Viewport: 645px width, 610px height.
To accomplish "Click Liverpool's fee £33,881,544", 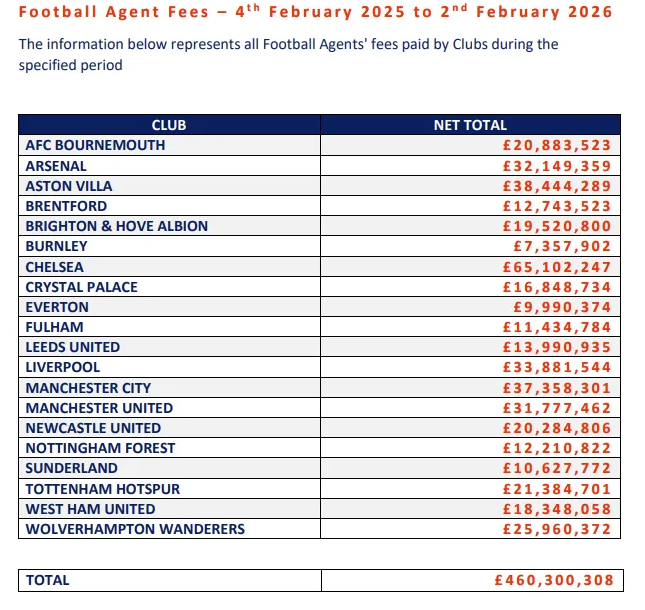I will click(x=557, y=367).
